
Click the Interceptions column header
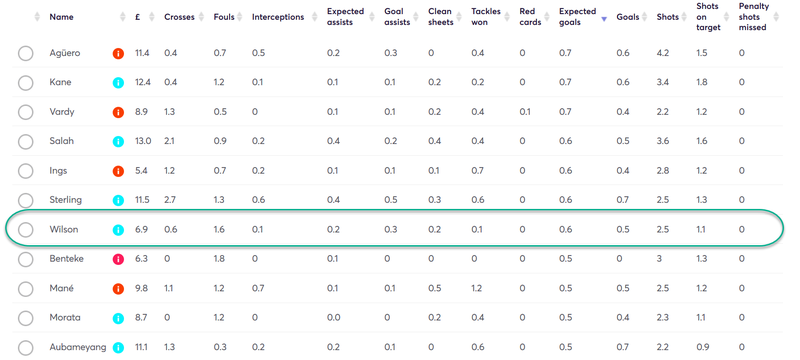coord(278,17)
